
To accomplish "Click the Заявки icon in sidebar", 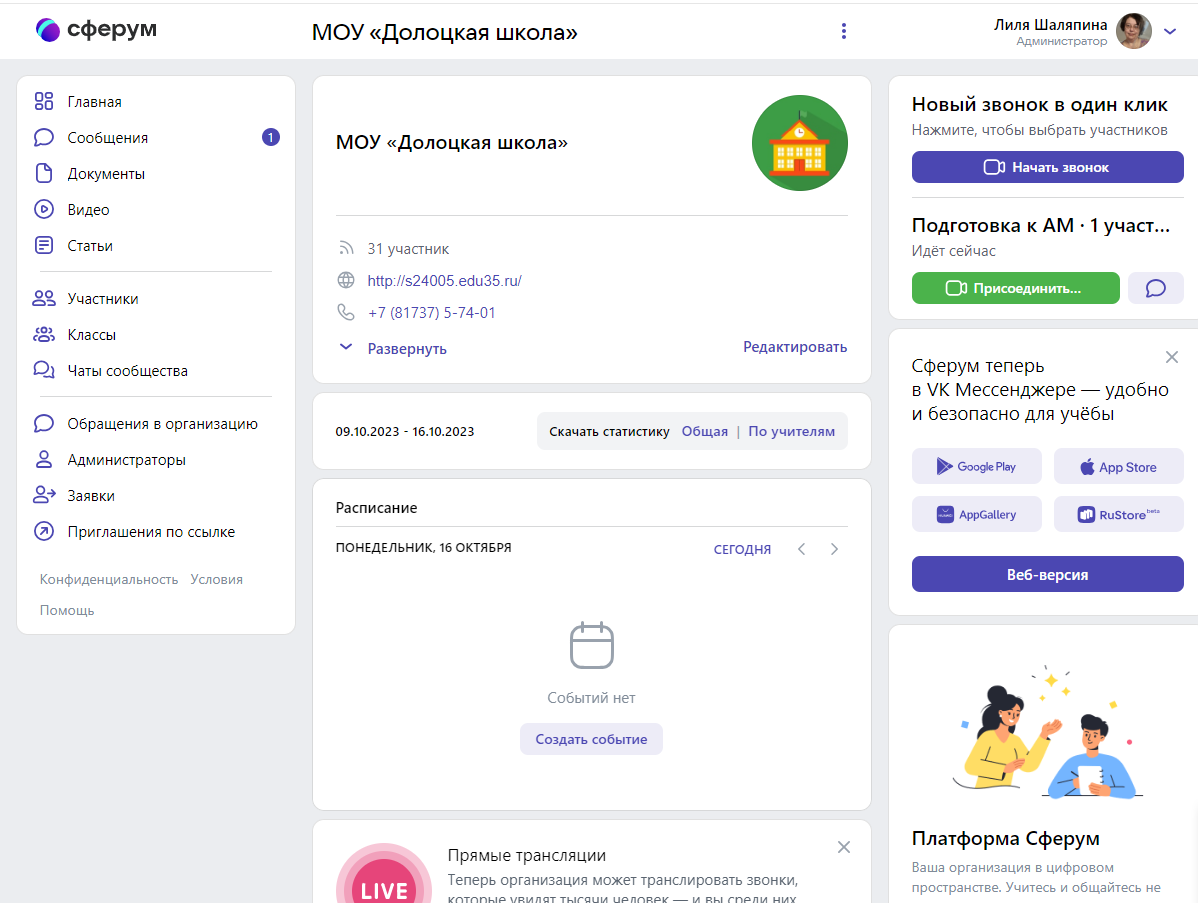I will (x=44, y=496).
